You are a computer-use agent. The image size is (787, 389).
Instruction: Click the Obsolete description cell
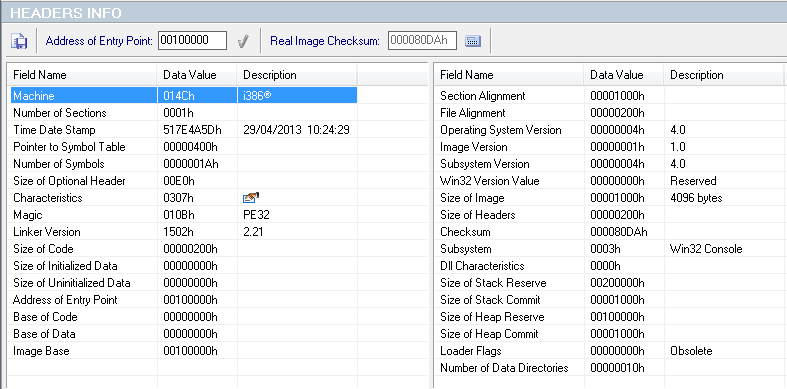(691, 351)
